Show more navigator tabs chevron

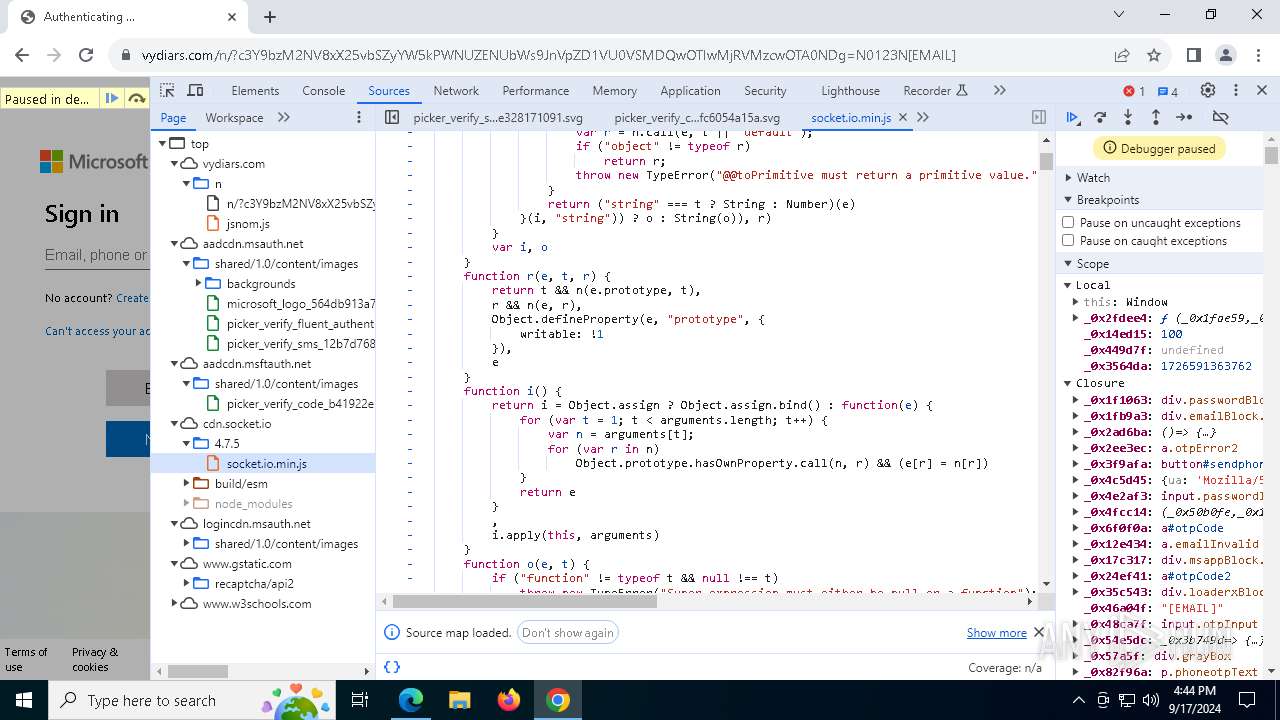284,117
